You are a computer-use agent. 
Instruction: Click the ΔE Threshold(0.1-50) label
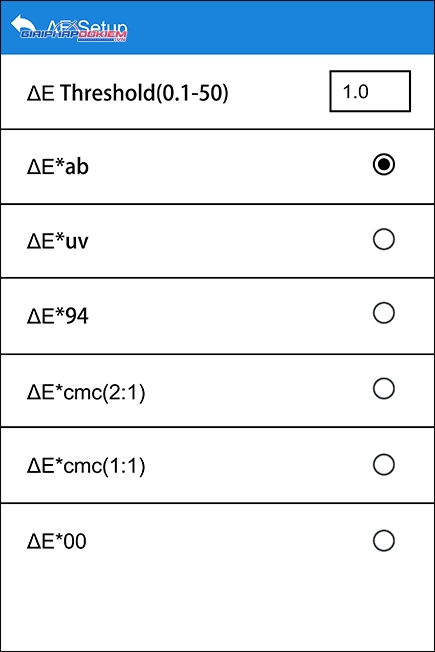click(128, 92)
